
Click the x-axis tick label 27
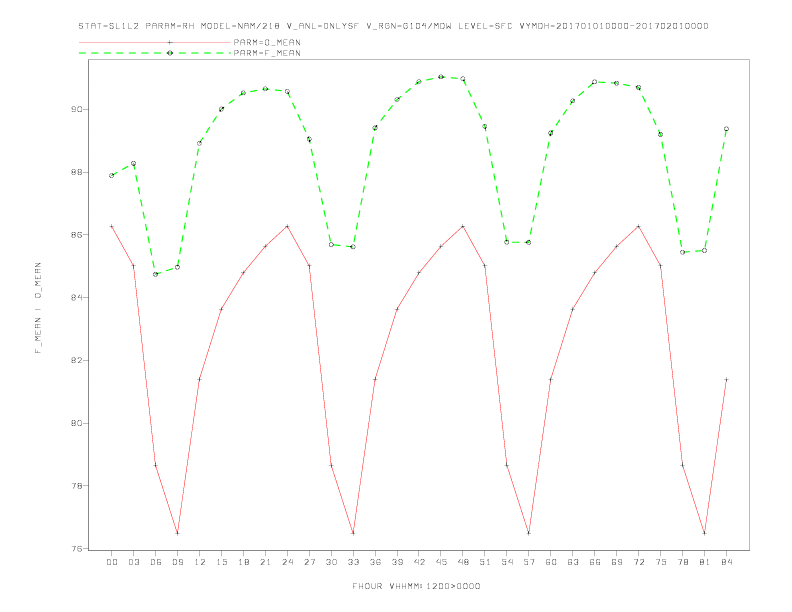pos(309,562)
